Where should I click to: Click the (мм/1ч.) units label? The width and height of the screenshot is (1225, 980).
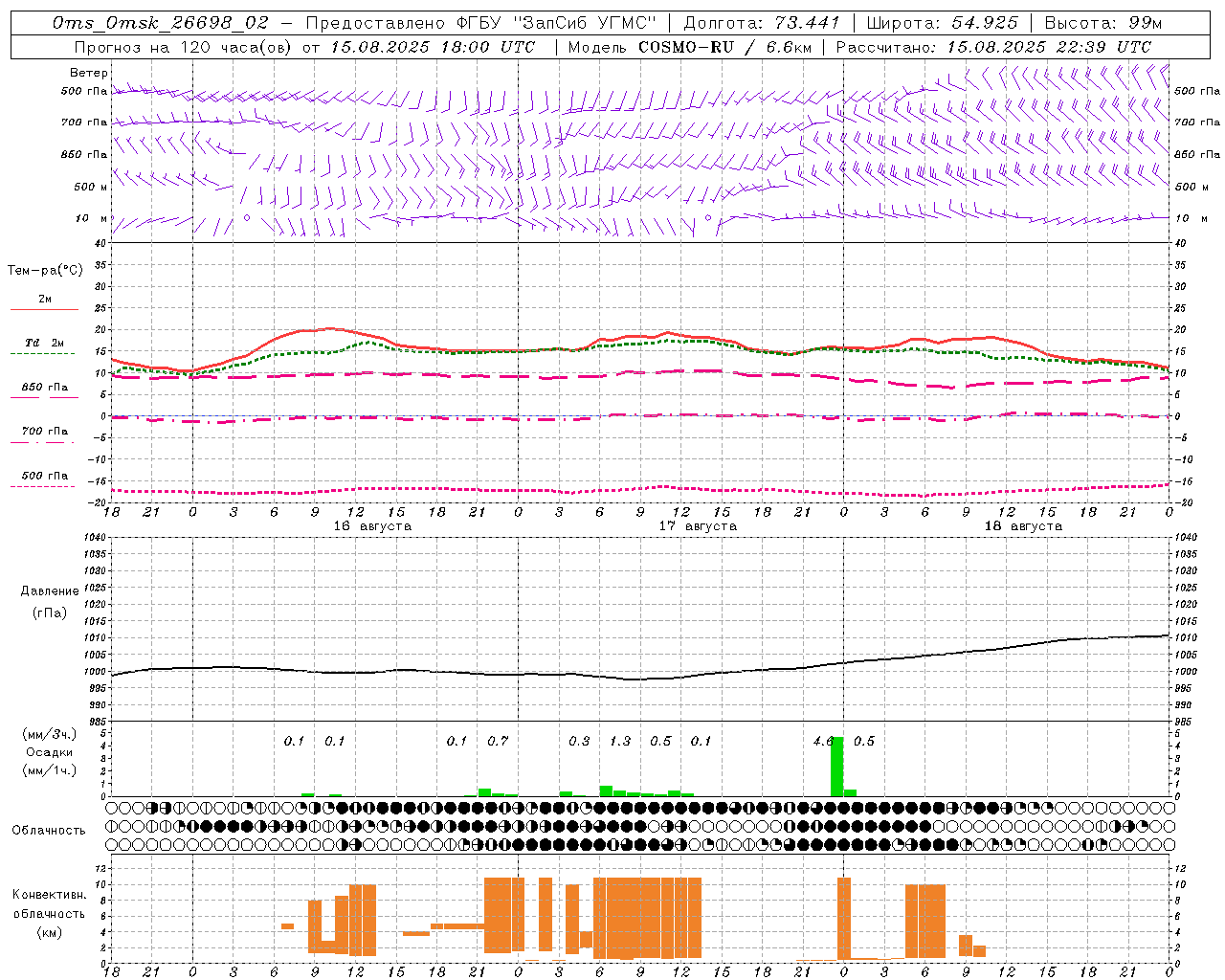point(50,770)
